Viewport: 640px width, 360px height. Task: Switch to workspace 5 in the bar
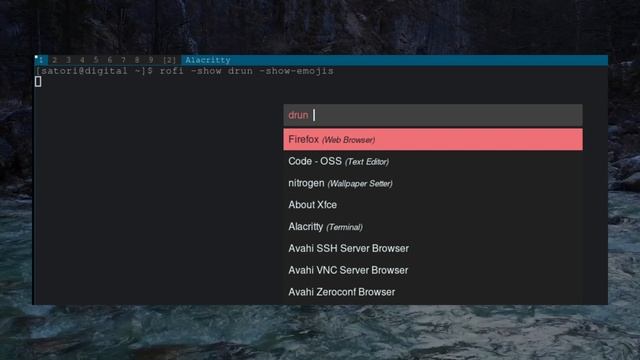(96, 60)
